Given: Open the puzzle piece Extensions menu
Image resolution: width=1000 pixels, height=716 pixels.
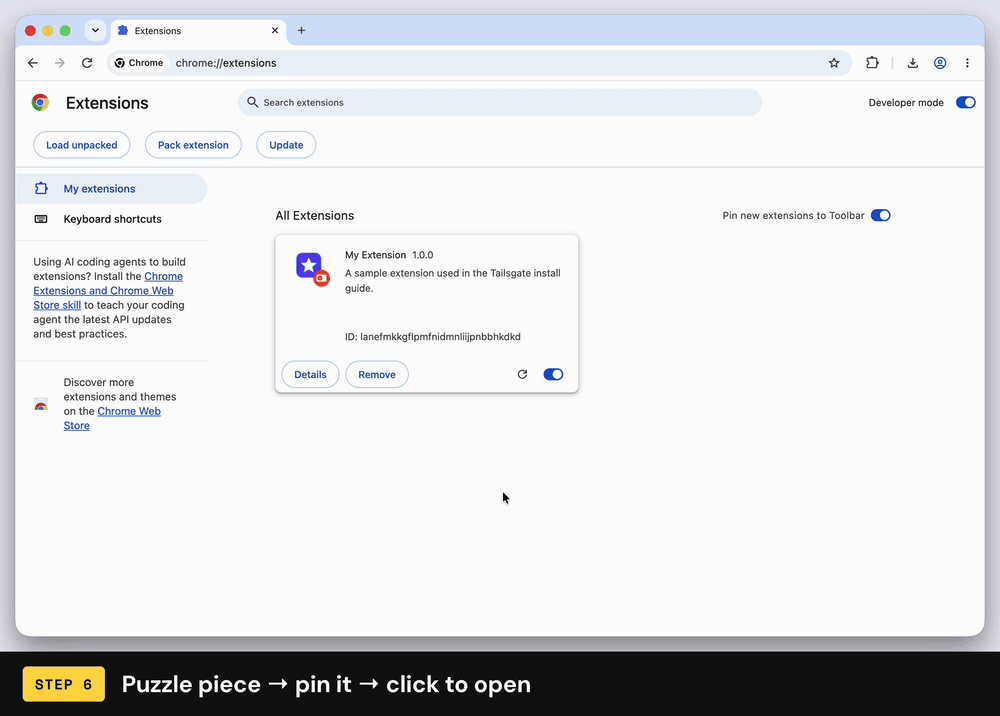Looking at the screenshot, I should [872, 62].
